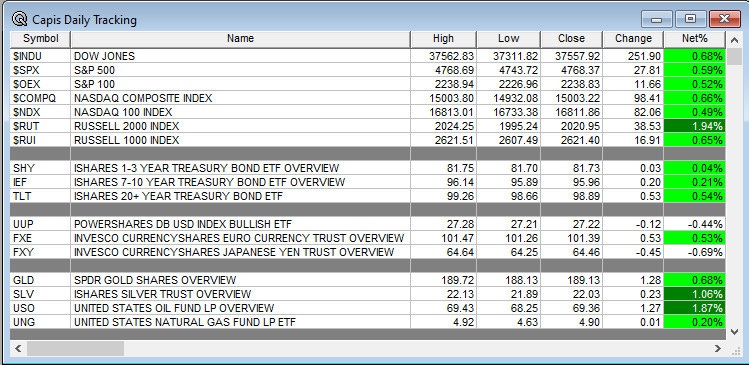The width and height of the screenshot is (749, 365).
Task: Sort by the Name column header
Action: click(240, 39)
